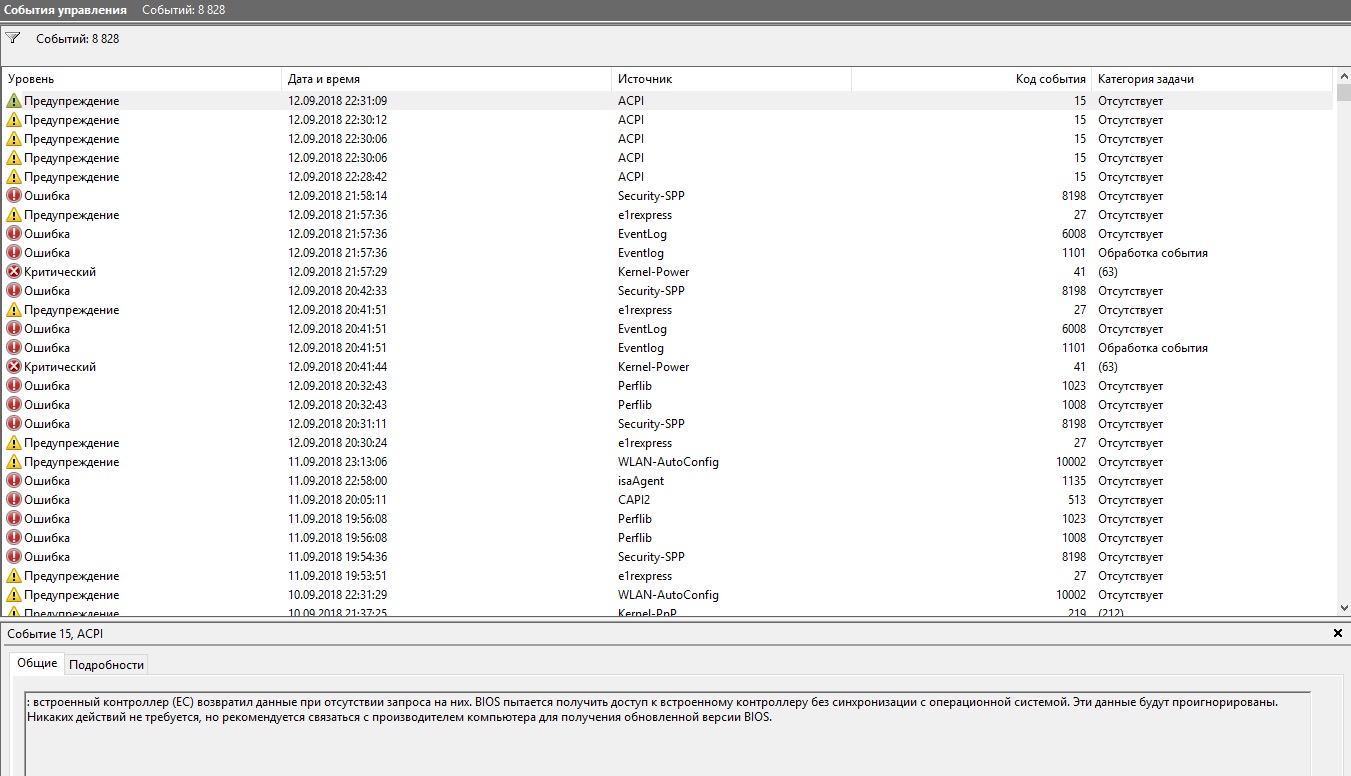Click warning icon of e1rexpress event at 19:53:51
This screenshot has width=1351, height=776.
click(x=14, y=576)
